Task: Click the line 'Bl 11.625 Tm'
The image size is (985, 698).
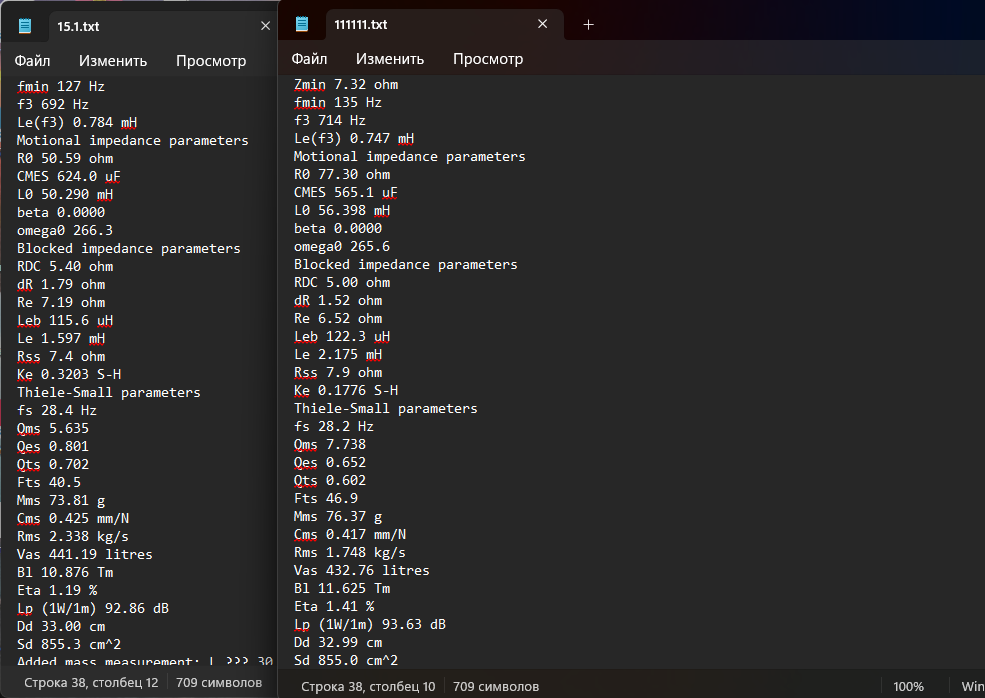Action: [x=342, y=589]
